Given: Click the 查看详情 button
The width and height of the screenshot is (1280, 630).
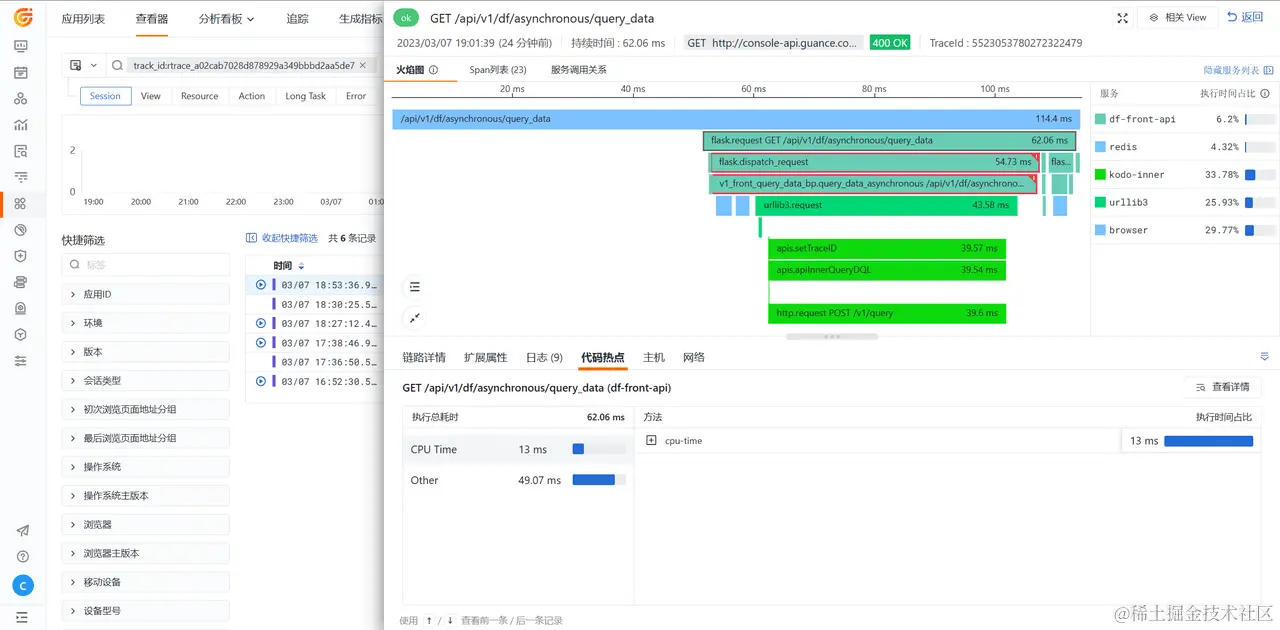Looking at the screenshot, I should pyautogui.click(x=1222, y=387).
